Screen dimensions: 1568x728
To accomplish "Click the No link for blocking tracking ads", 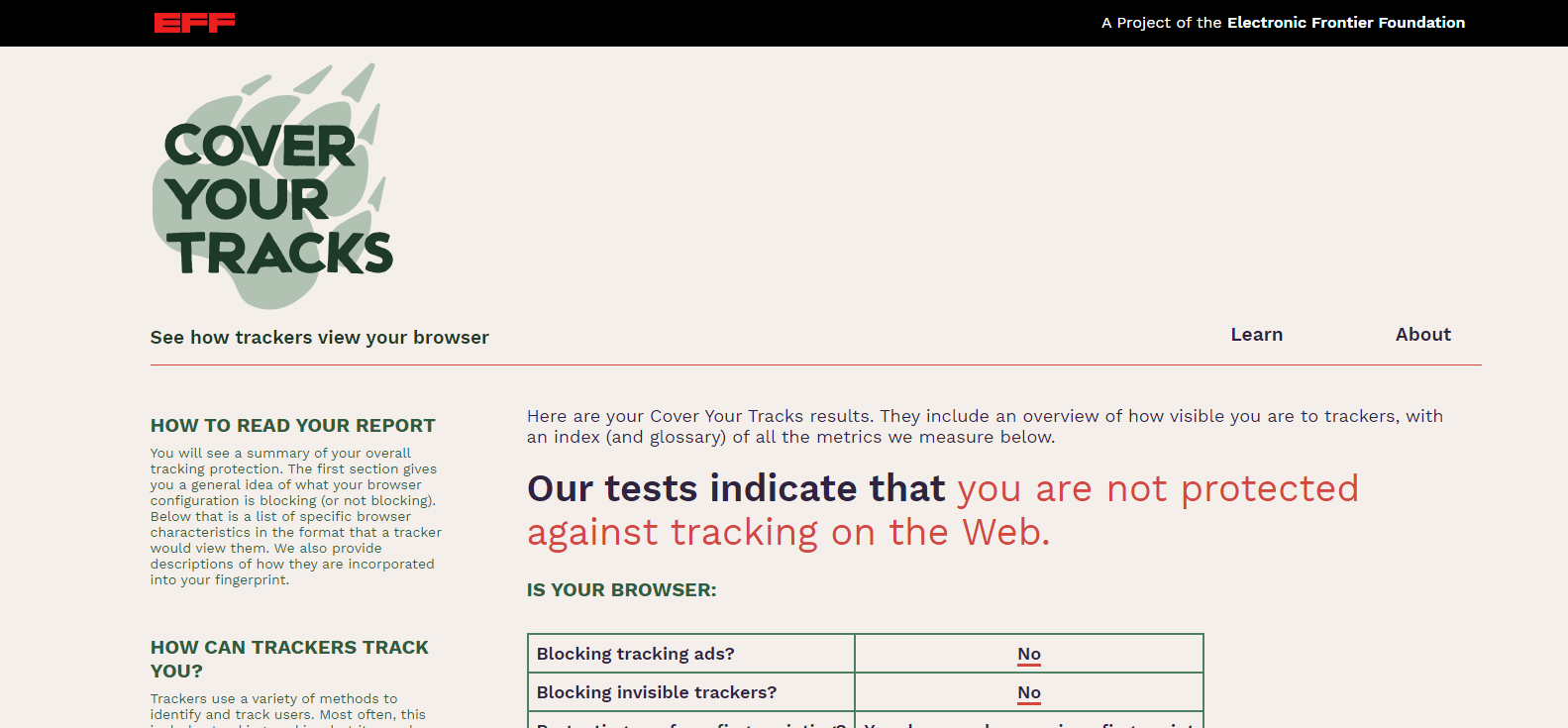I will (1029, 654).
